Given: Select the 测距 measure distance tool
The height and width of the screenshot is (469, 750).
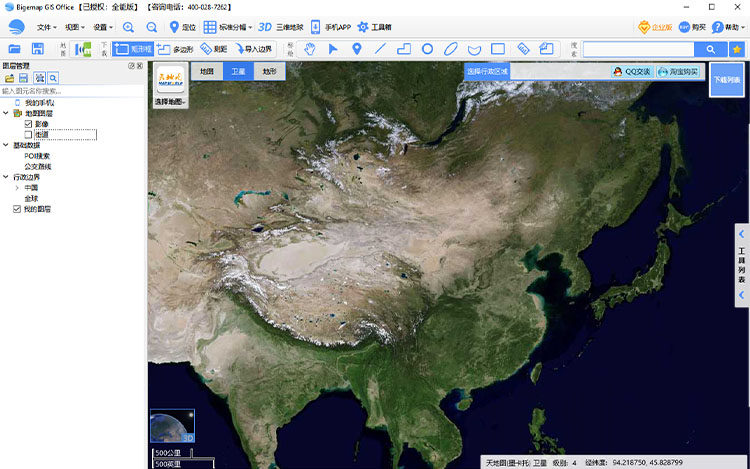Looking at the screenshot, I should click(213, 49).
